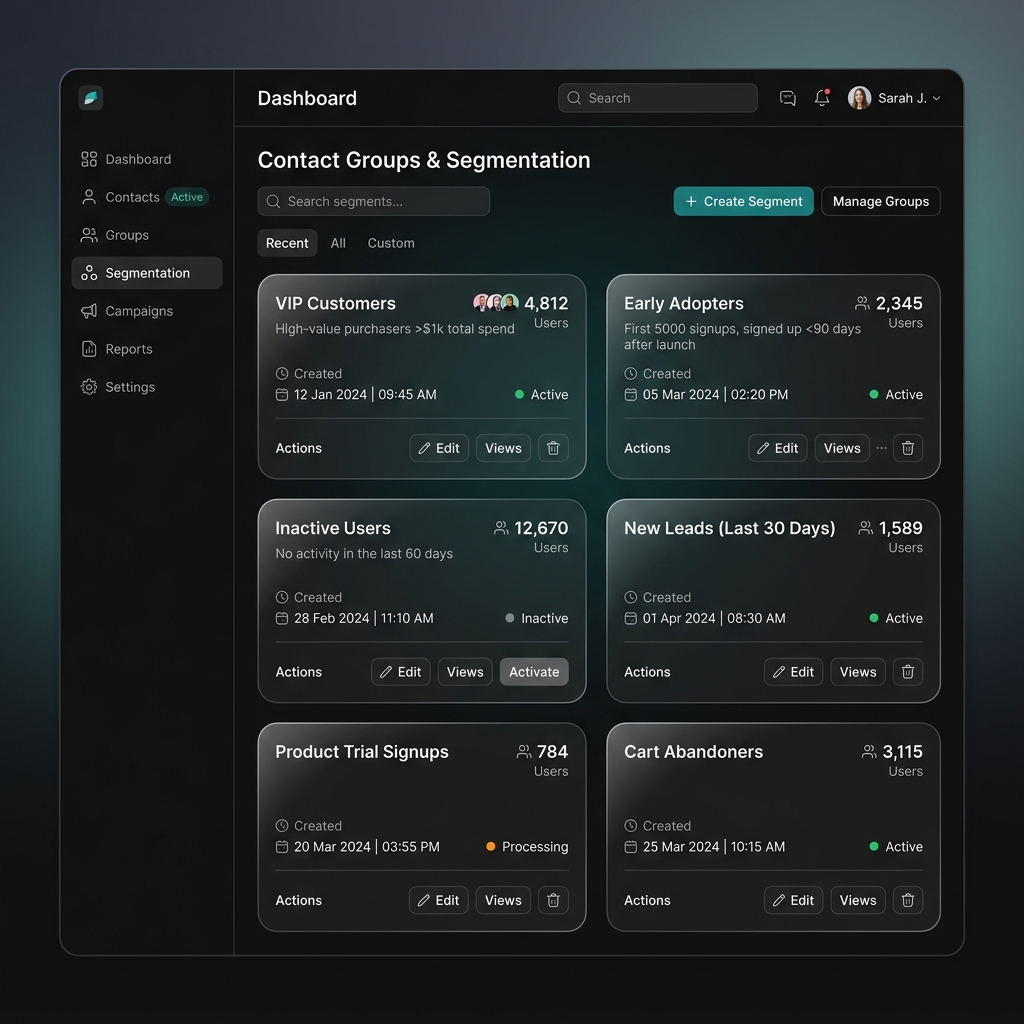Click the Product Trial Signups users icon

(524, 752)
